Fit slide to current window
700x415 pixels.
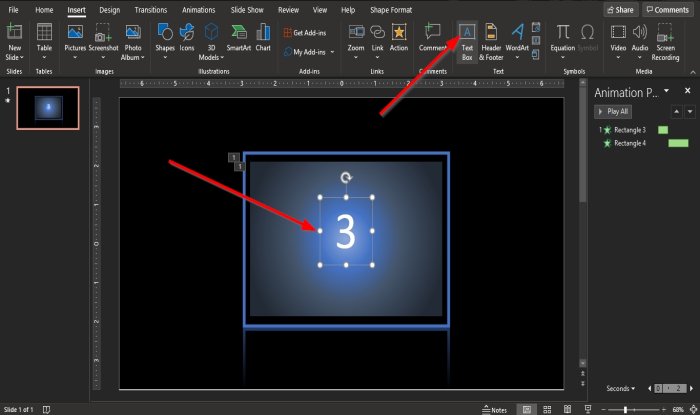pos(693,409)
